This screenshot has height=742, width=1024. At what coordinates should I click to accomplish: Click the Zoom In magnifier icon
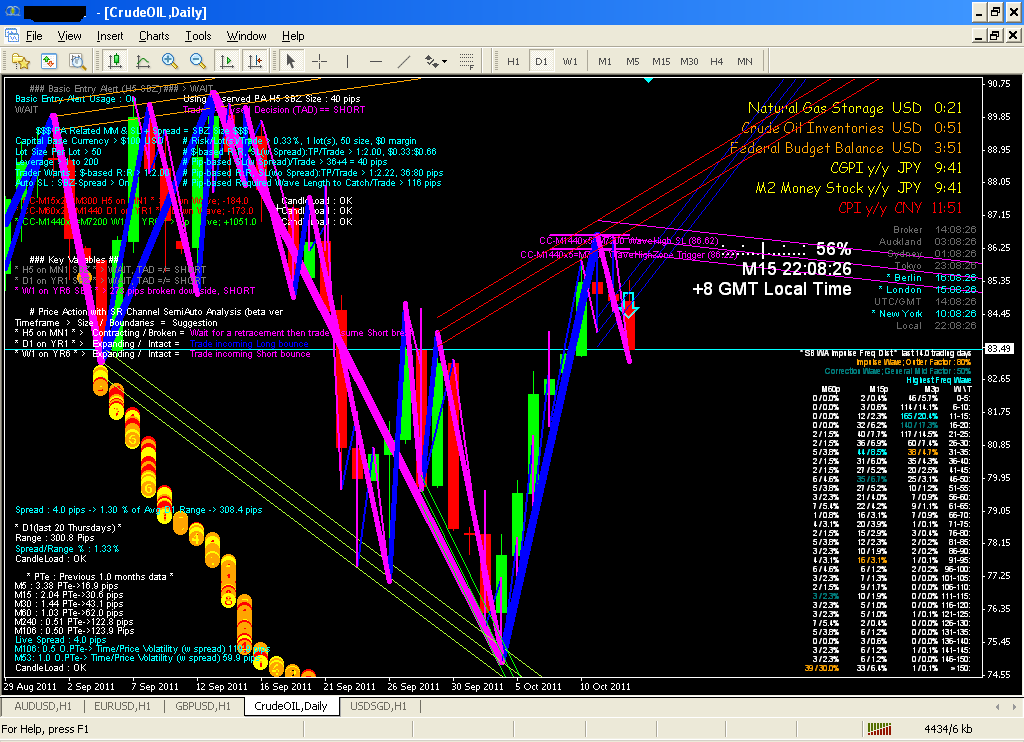pyautogui.click(x=168, y=61)
